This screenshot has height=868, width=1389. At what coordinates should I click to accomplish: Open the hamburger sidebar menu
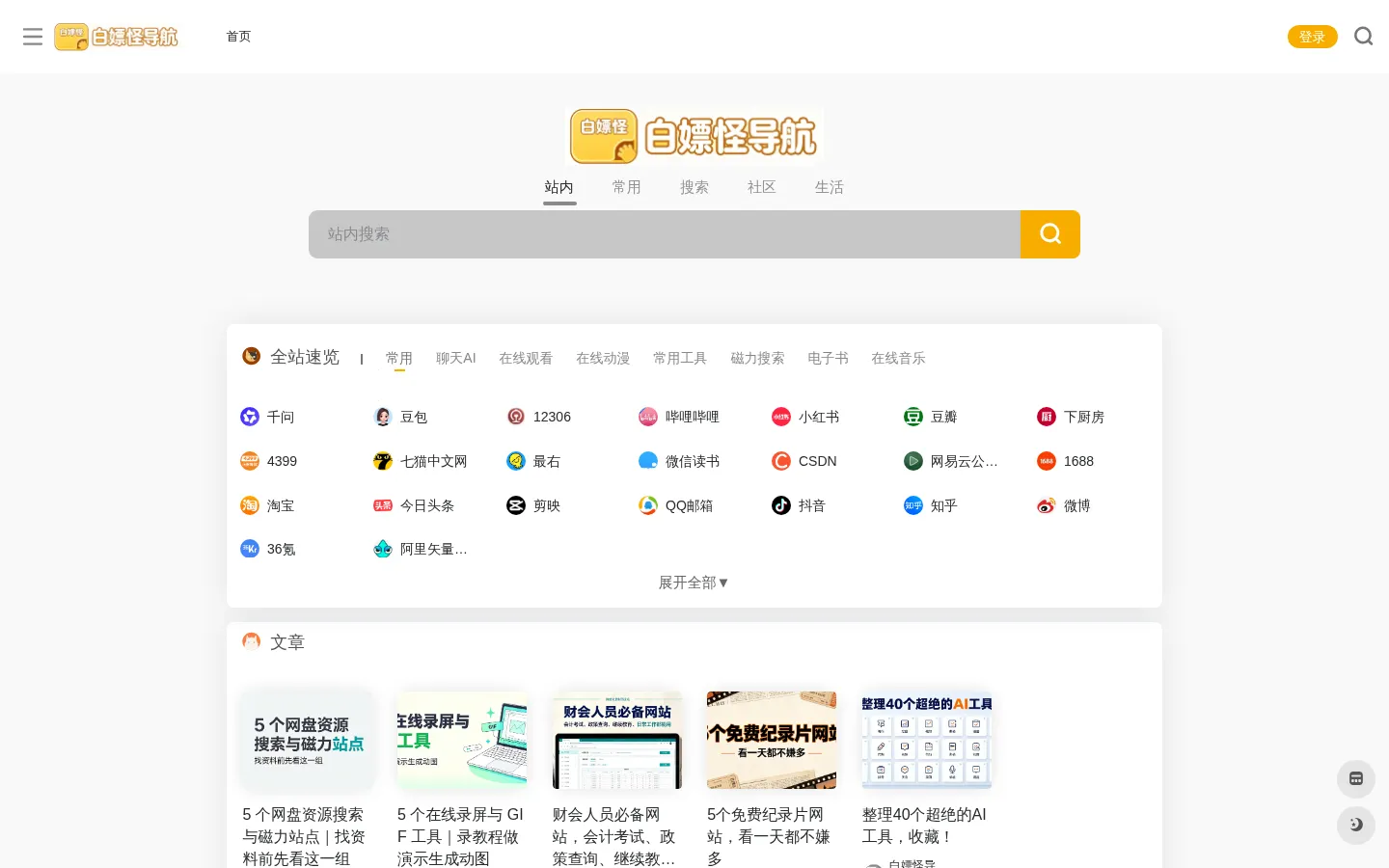pos(33,37)
